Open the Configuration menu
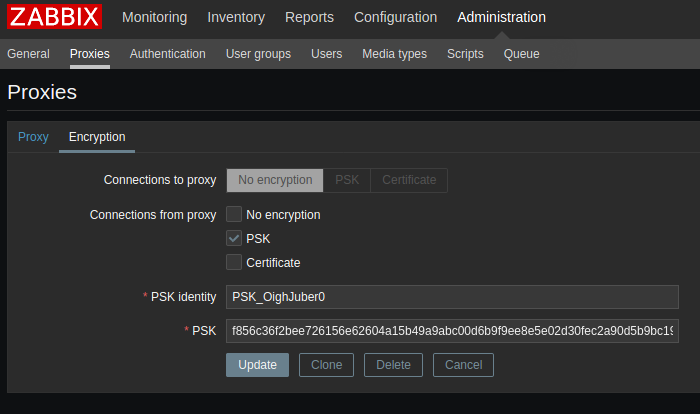This screenshot has height=414, width=700. 395,17
